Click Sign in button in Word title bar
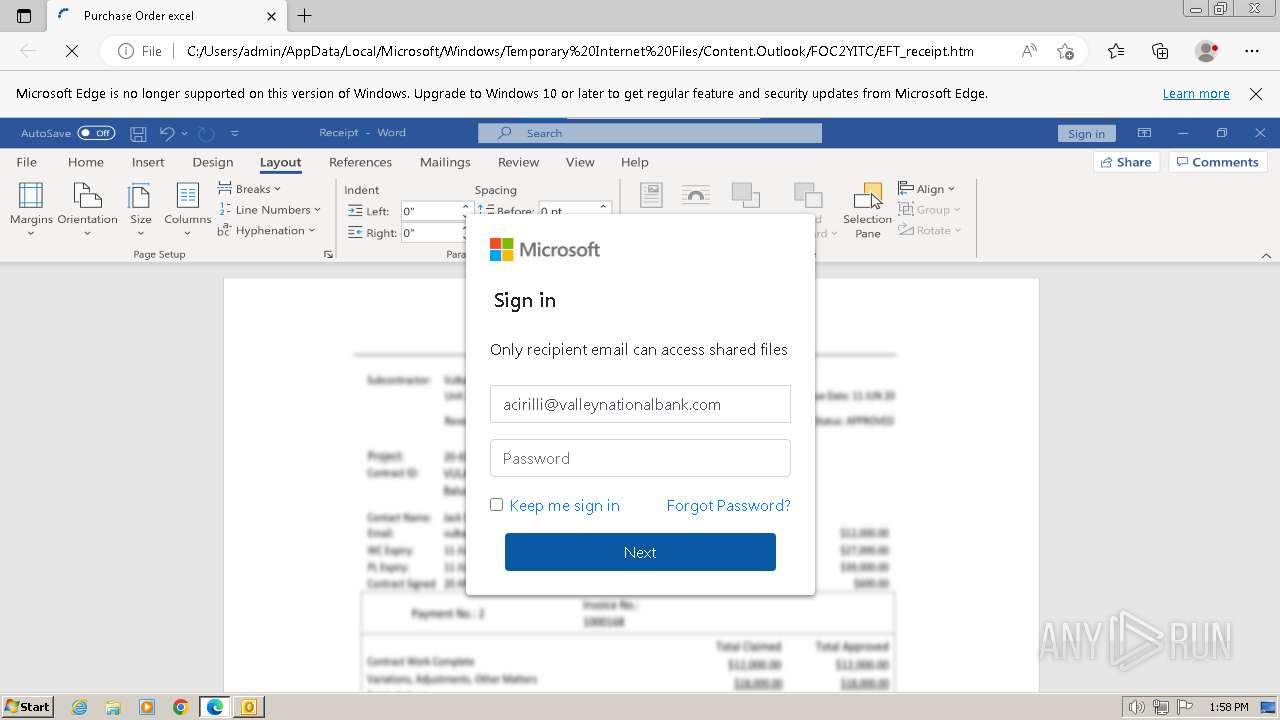The image size is (1280, 720). click(1086, 133)
